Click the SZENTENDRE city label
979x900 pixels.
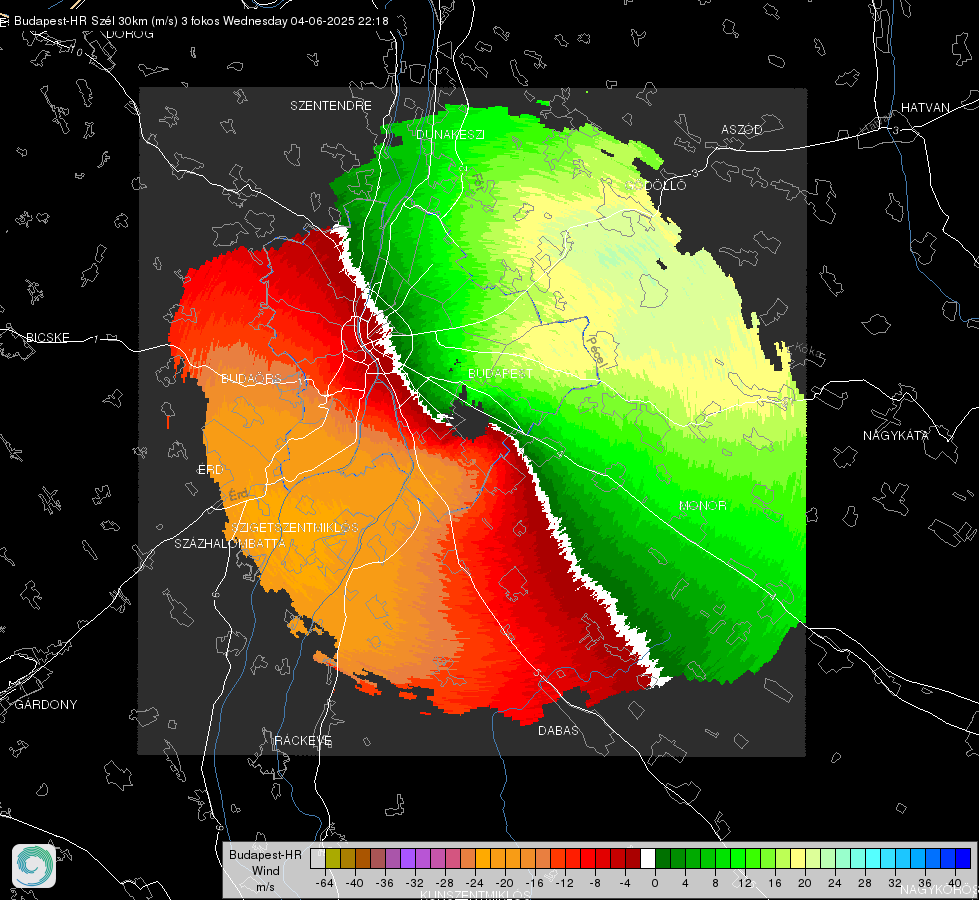tap(331, 106)
